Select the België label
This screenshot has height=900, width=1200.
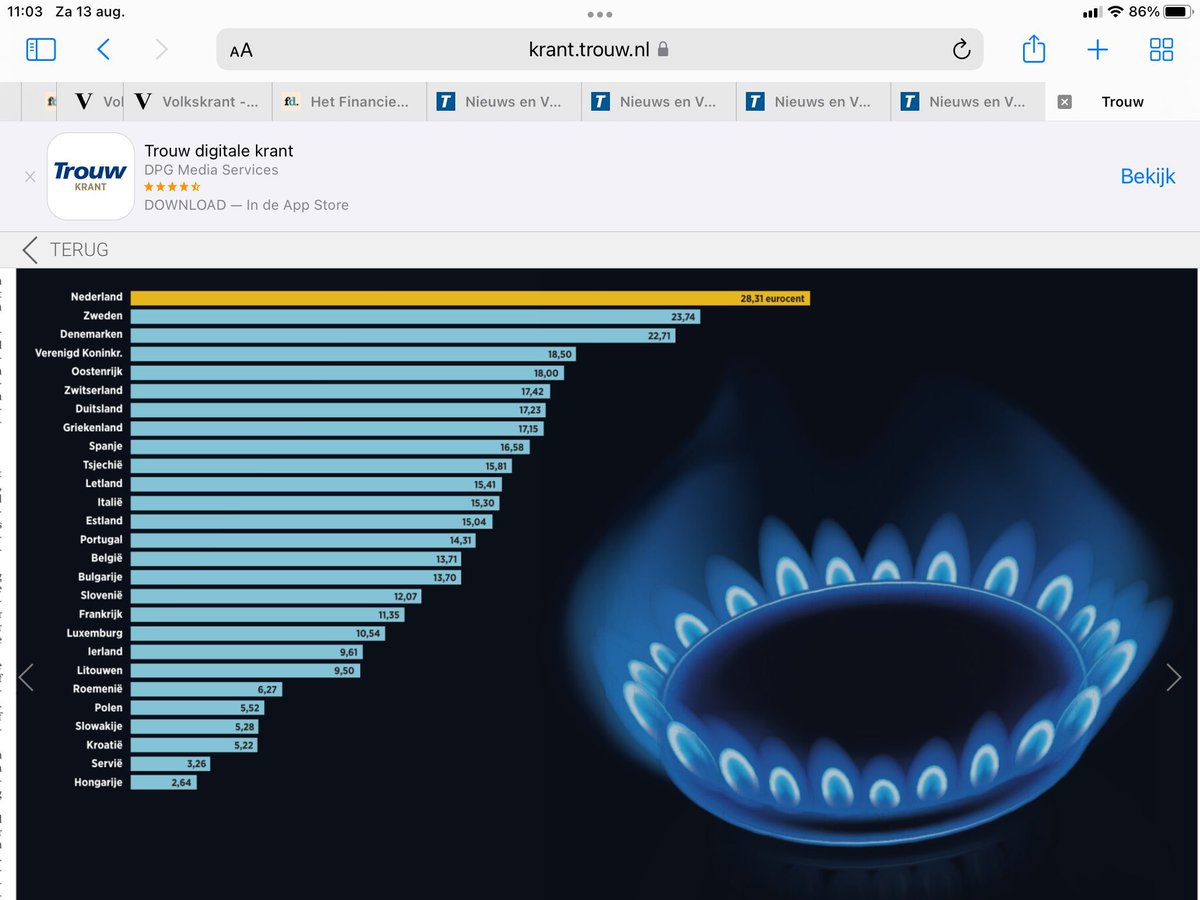pyautogui.click(x=107, y=558)
